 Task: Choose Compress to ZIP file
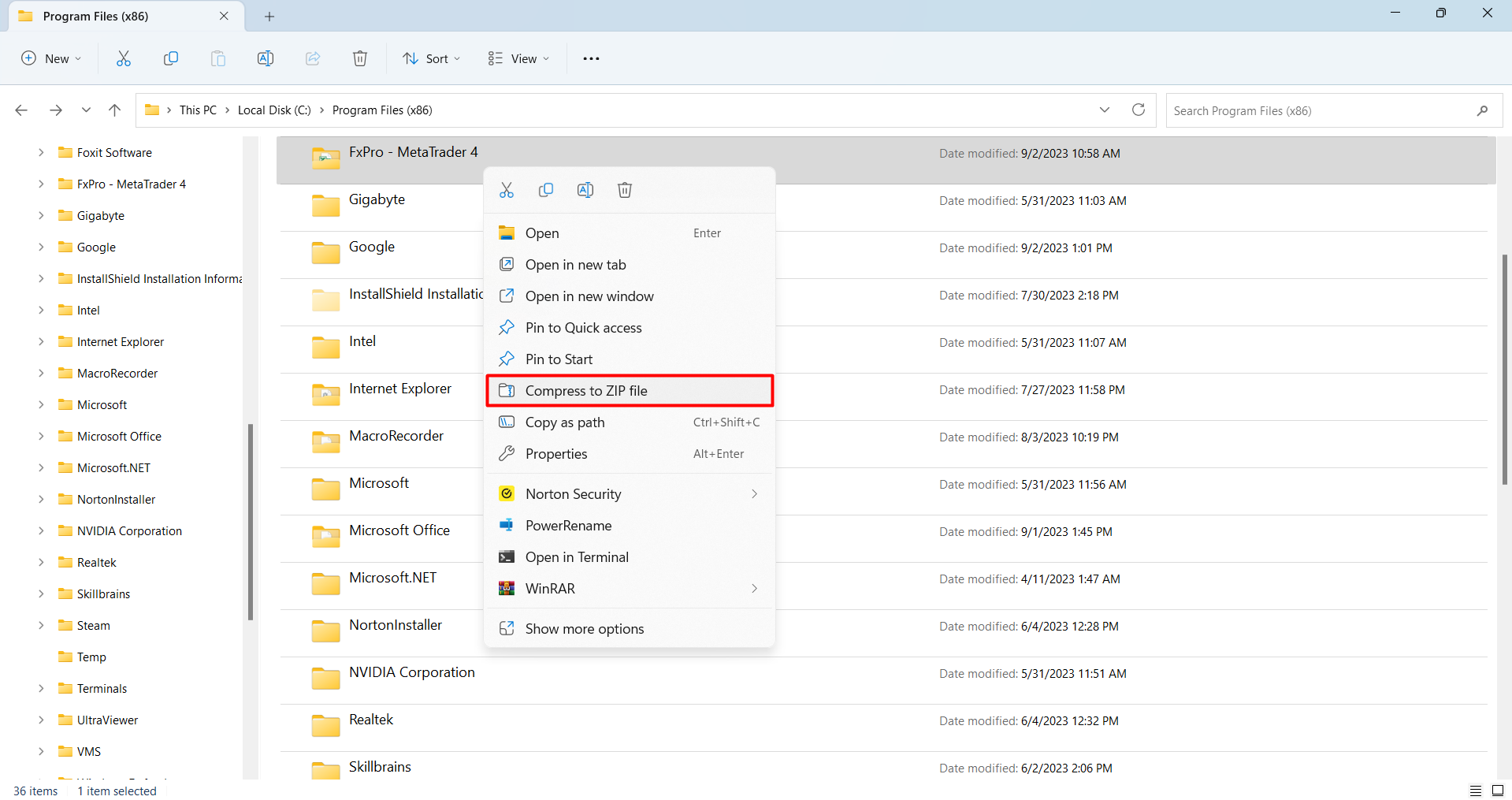[x=586, y=390]
